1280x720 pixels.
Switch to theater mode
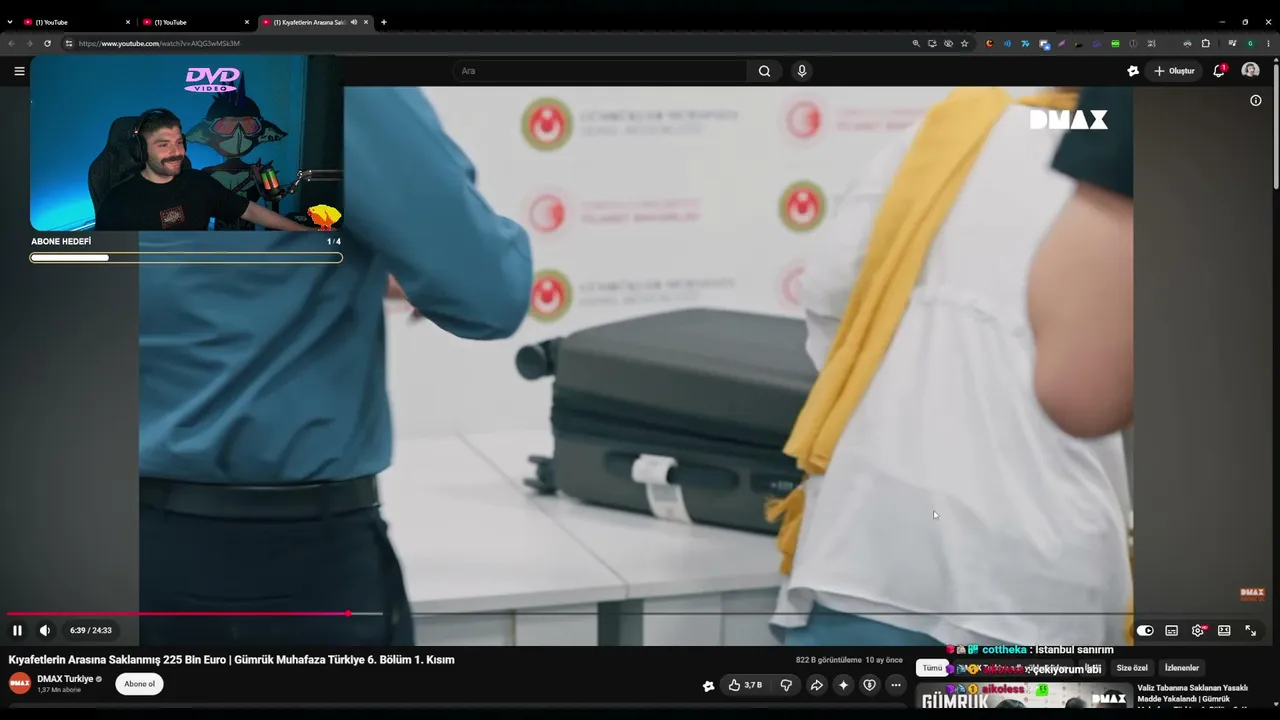click(x=1224, y=631)
